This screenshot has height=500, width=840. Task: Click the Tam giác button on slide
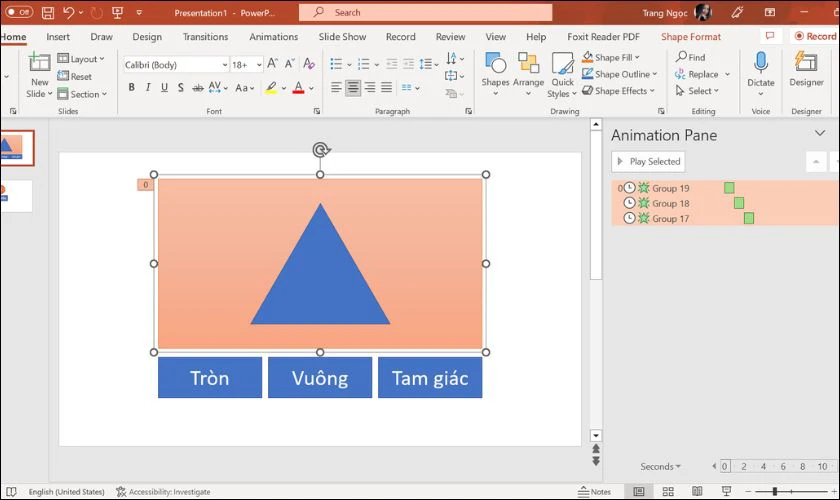click(430, 378)
